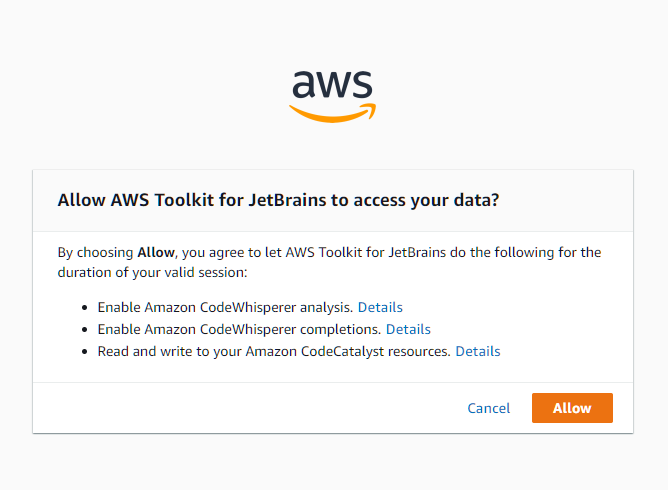Click the bullet before CodeCatalyst resources item
The width and height of the screenshot is (668, 490).
click(86, 352)
